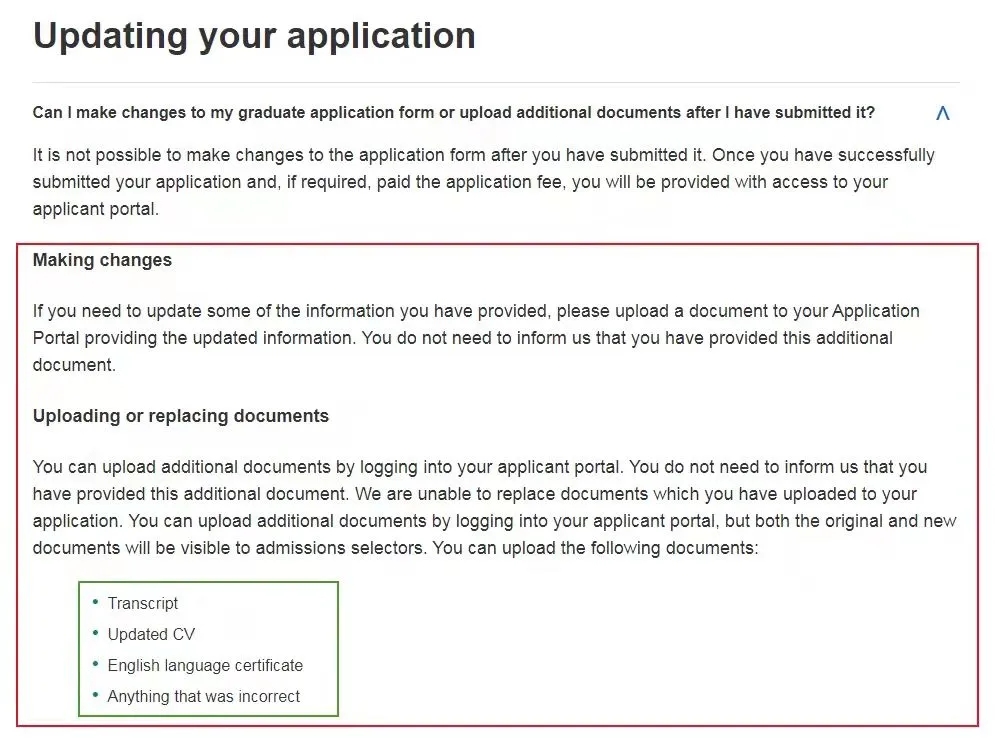Select the 'Uploading or replacing documents' subheading
This screenshot has width=995, height=743.
[181, 416]
